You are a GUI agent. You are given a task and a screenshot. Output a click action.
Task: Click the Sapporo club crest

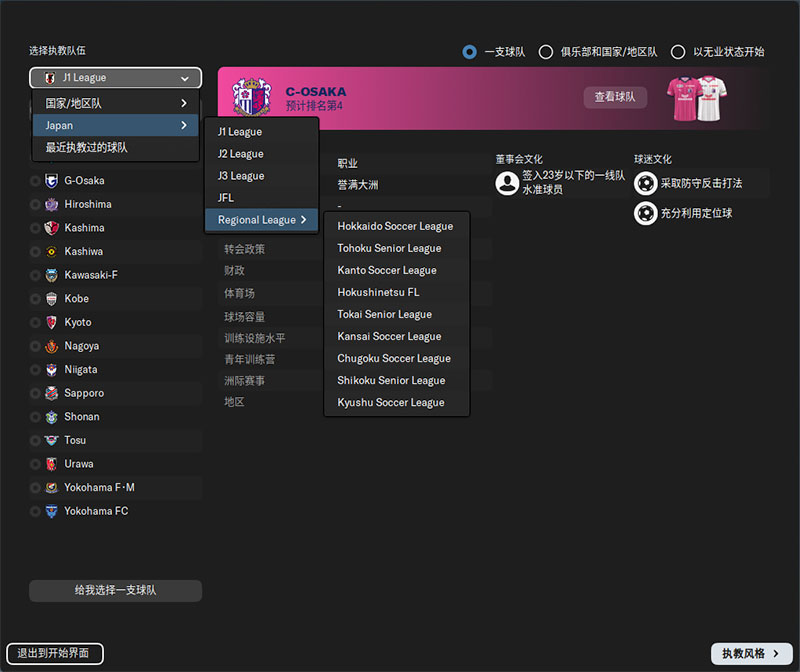(52, 393)
